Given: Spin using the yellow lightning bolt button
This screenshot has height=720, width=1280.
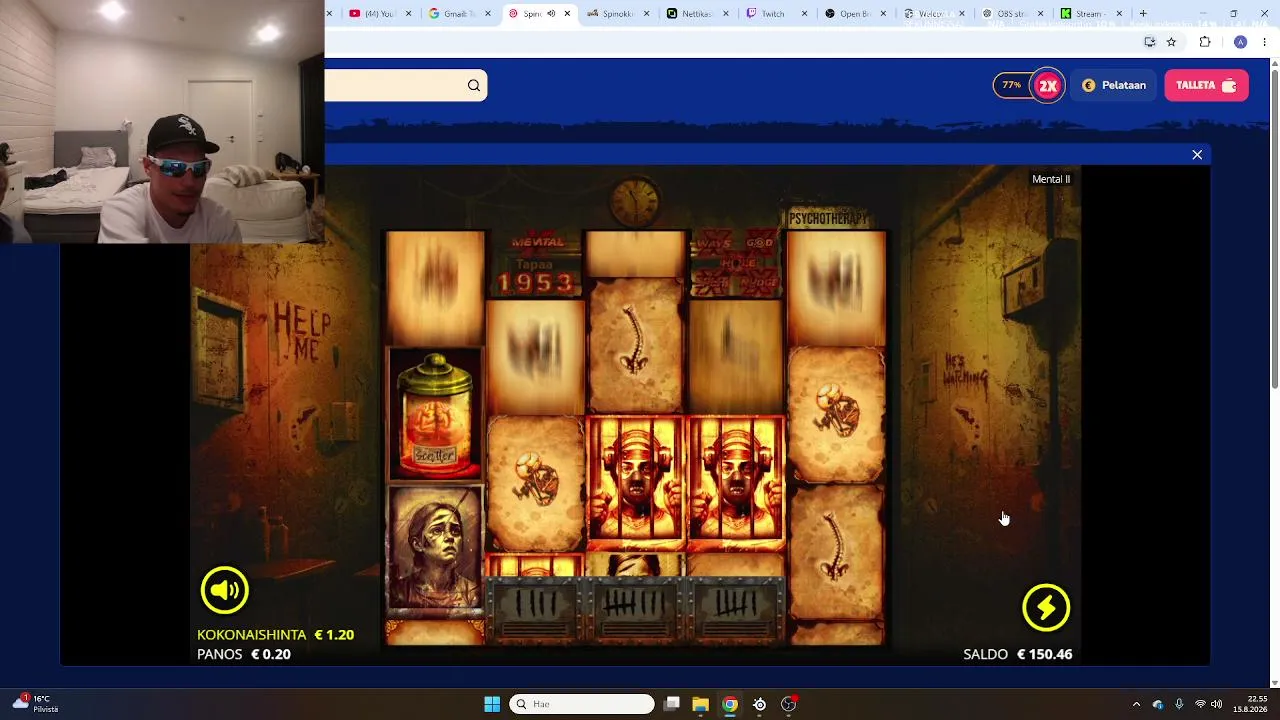Looking at the screenshot, I should (1046, 607).
